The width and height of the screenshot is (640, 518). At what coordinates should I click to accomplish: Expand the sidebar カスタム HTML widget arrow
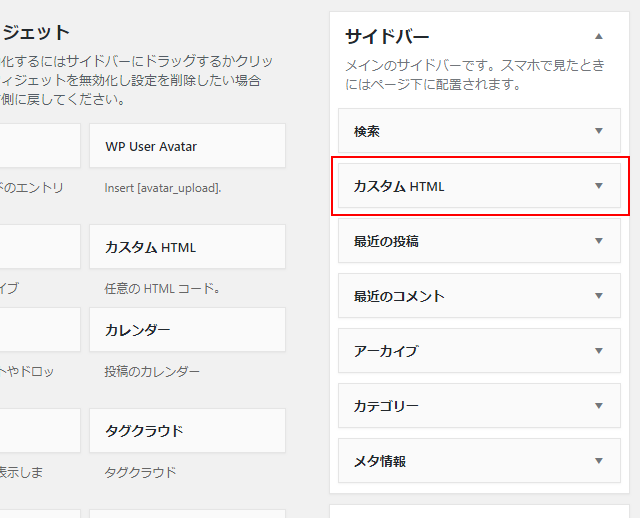[599, 186]
